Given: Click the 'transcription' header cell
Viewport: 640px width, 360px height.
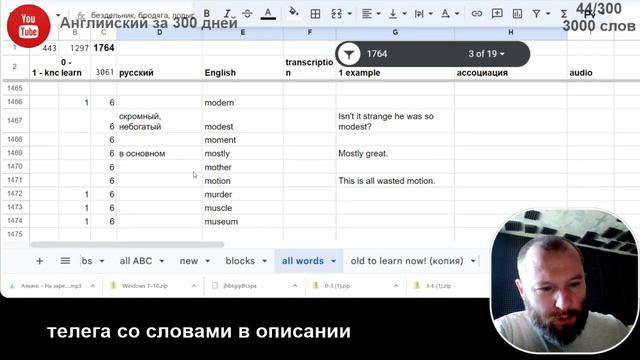Looking at the screenshot, I should coord(309,67).
